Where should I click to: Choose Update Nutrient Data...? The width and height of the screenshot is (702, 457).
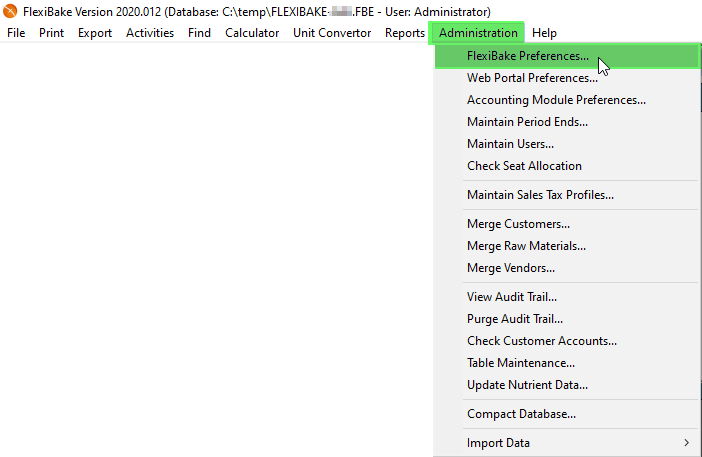pyautogui.click(x=567, y=384)
